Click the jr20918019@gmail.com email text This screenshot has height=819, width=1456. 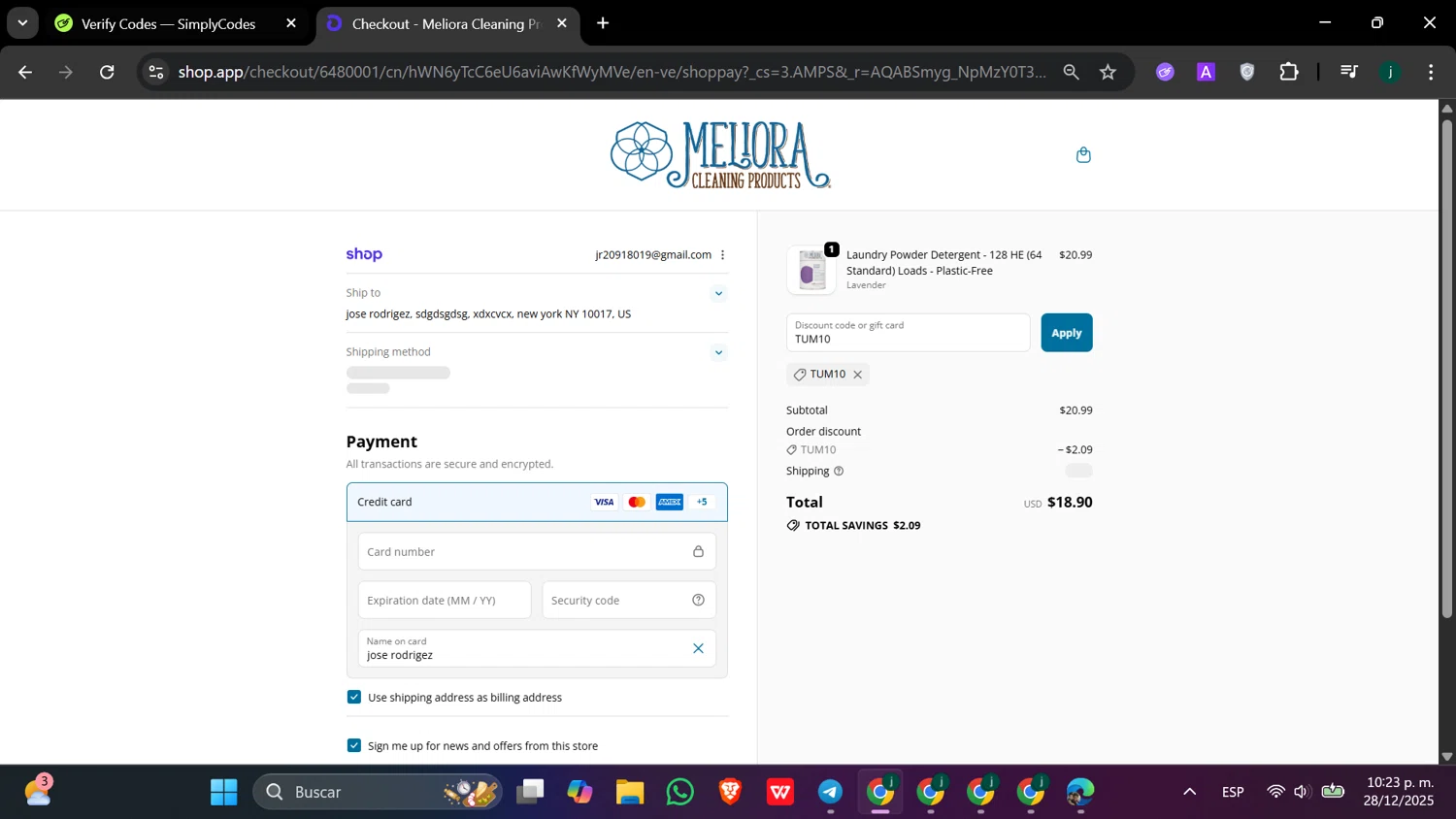pos(653,255)
